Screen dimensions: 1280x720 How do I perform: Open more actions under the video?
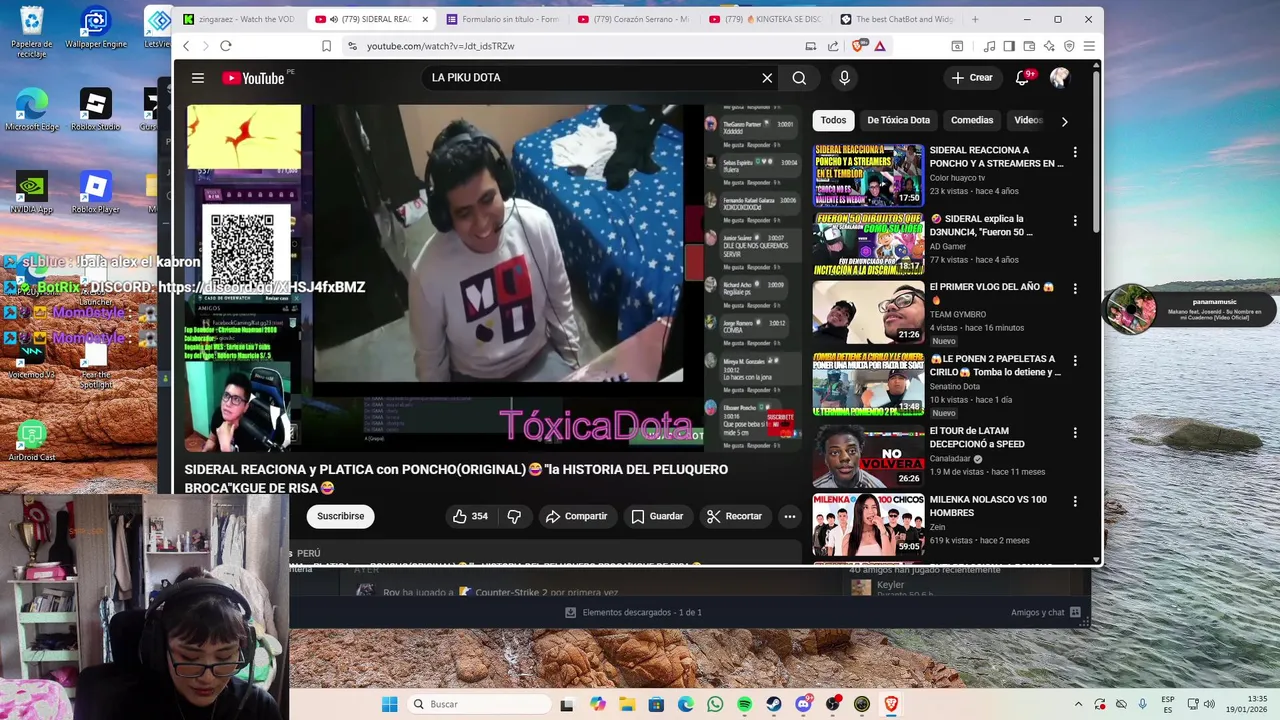tap(789, 516)
